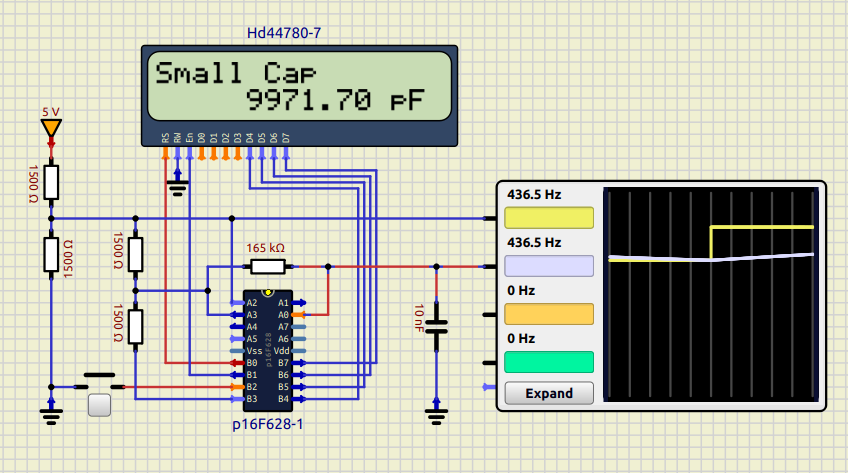Screen dimensions: 848x473
Task: Click the 5 V voltage source symbol
Action: [51, 129]
